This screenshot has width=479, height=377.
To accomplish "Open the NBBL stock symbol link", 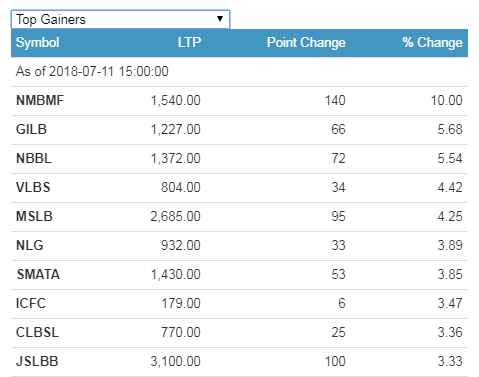I will pyautogui.click(x=34, y=158).
